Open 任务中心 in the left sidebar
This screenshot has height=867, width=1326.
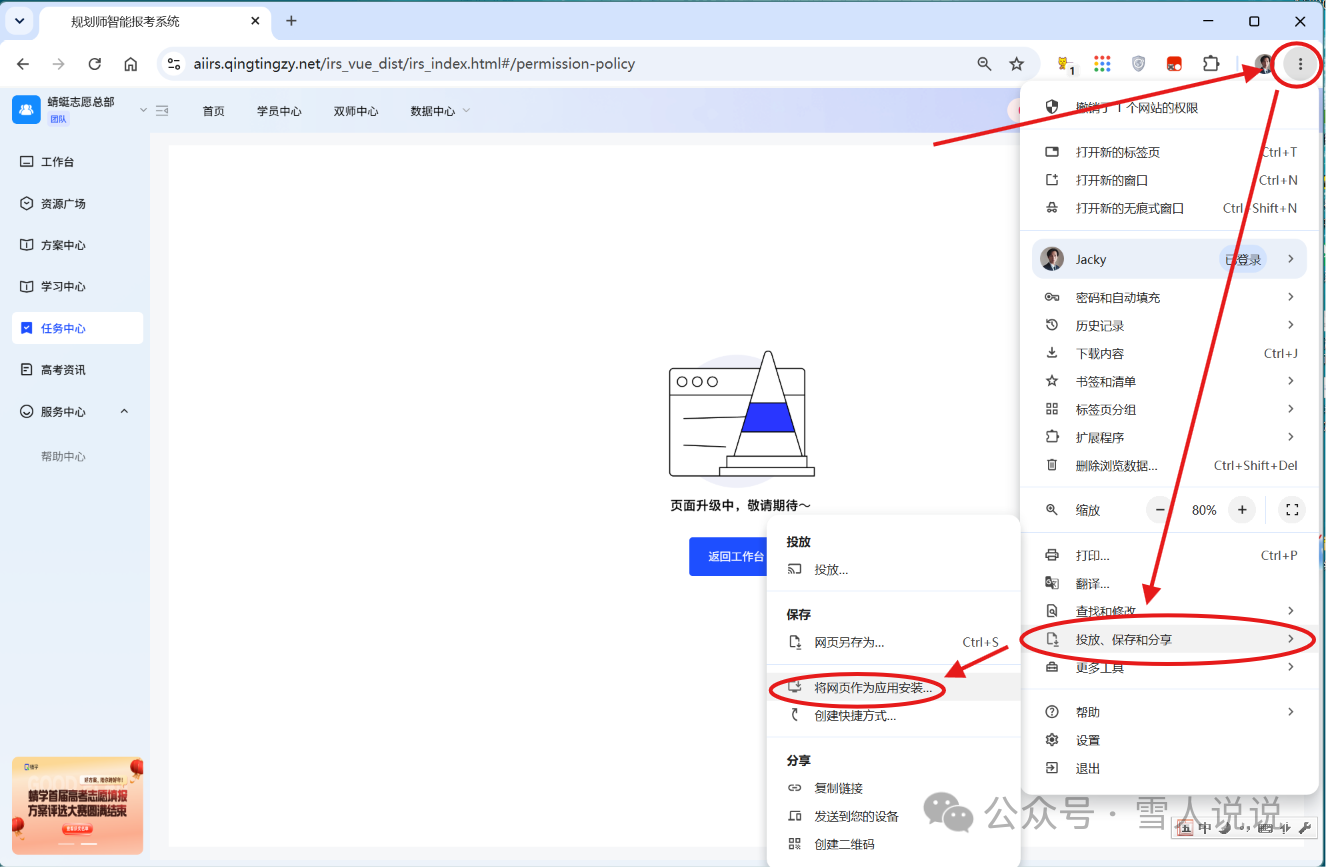(x=78, y=328)
